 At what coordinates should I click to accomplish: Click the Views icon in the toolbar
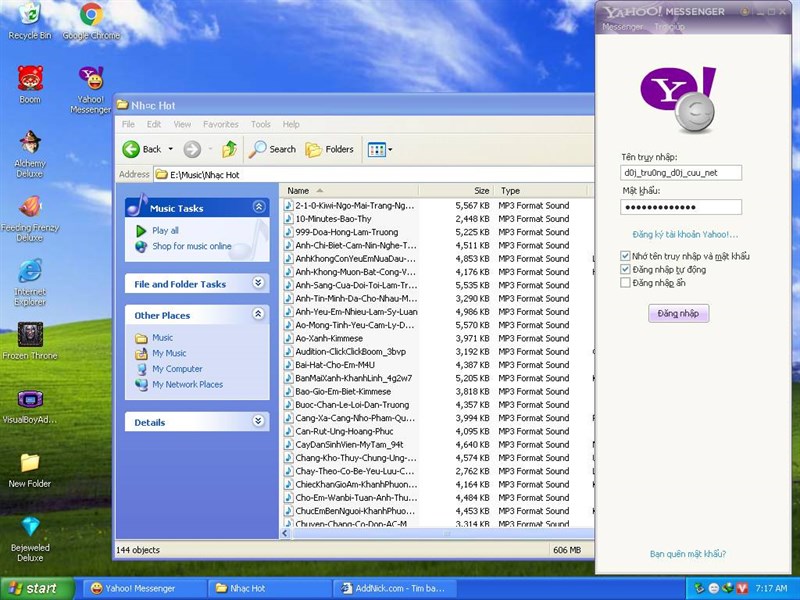377,149
